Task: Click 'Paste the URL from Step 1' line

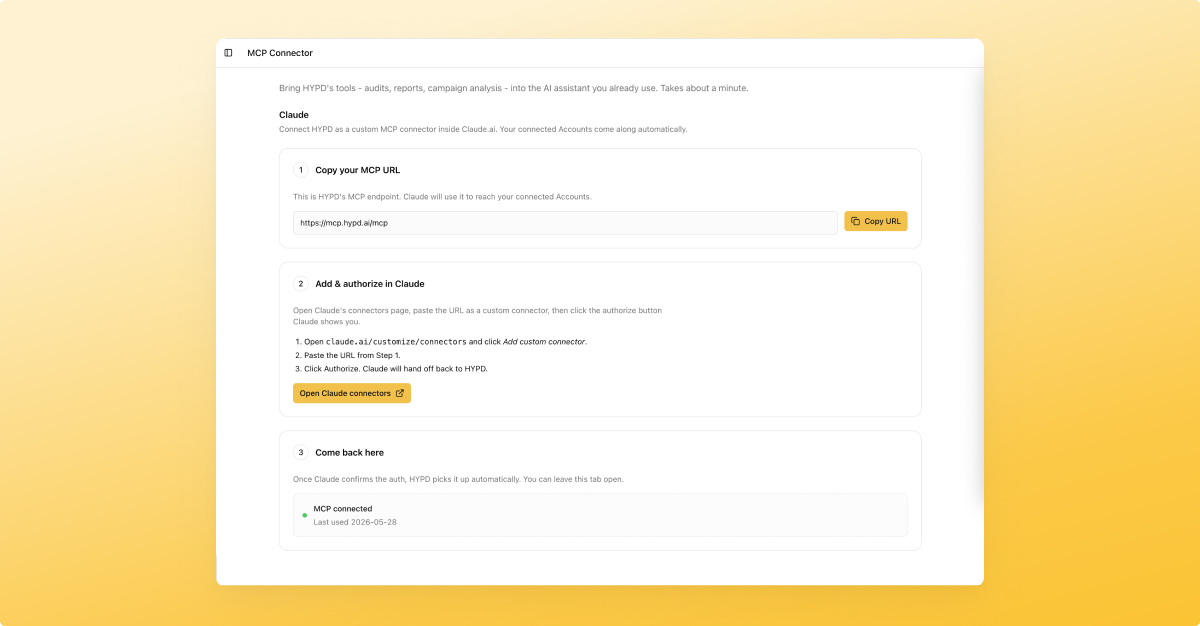Action: (x=352, y=355)
